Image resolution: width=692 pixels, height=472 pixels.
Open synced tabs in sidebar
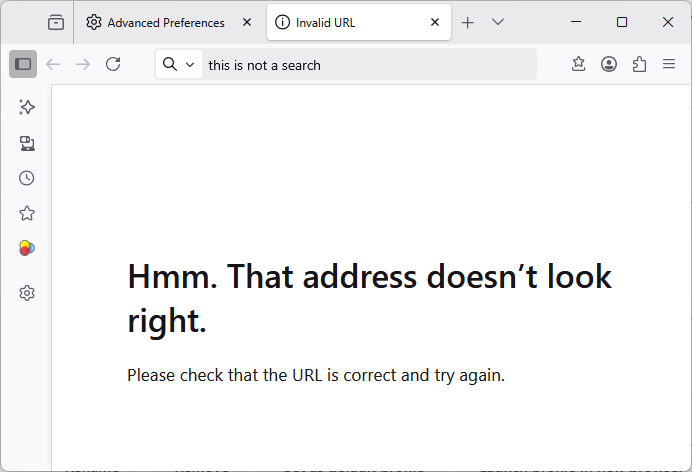point(27,143)
